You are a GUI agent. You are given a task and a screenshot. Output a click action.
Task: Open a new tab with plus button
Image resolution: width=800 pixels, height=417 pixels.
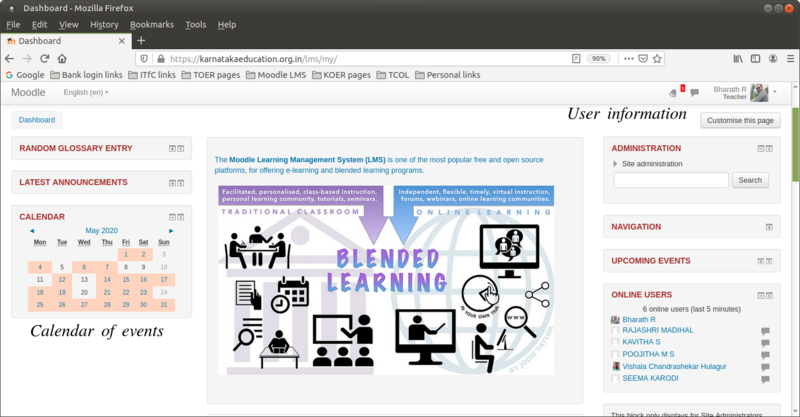[x=141, y=40]
